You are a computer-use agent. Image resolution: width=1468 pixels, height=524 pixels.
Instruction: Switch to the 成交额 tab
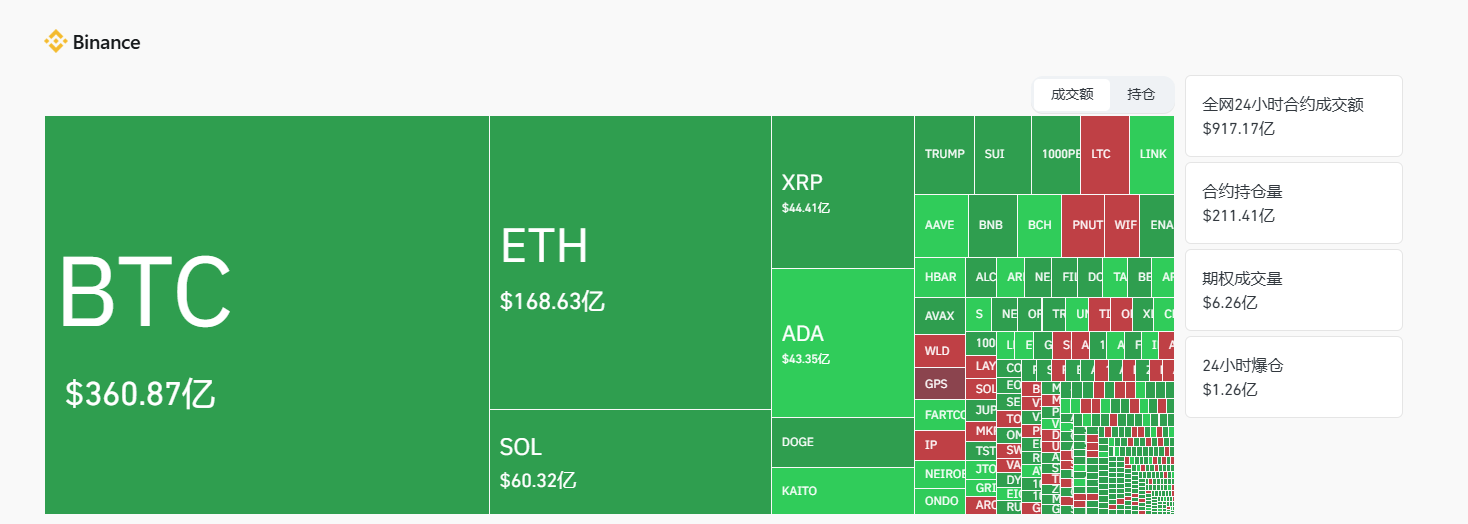tap(1072, 95)
